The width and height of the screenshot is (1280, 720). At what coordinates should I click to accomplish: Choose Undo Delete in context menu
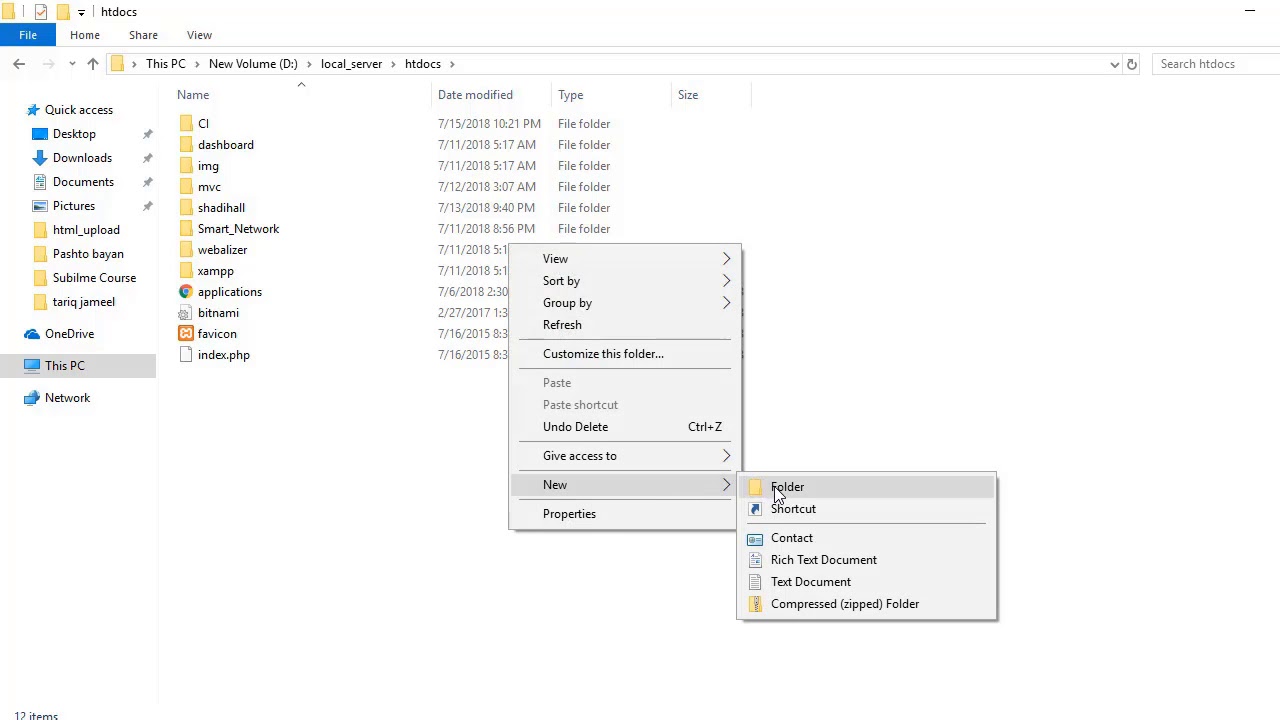coord(575,427)
